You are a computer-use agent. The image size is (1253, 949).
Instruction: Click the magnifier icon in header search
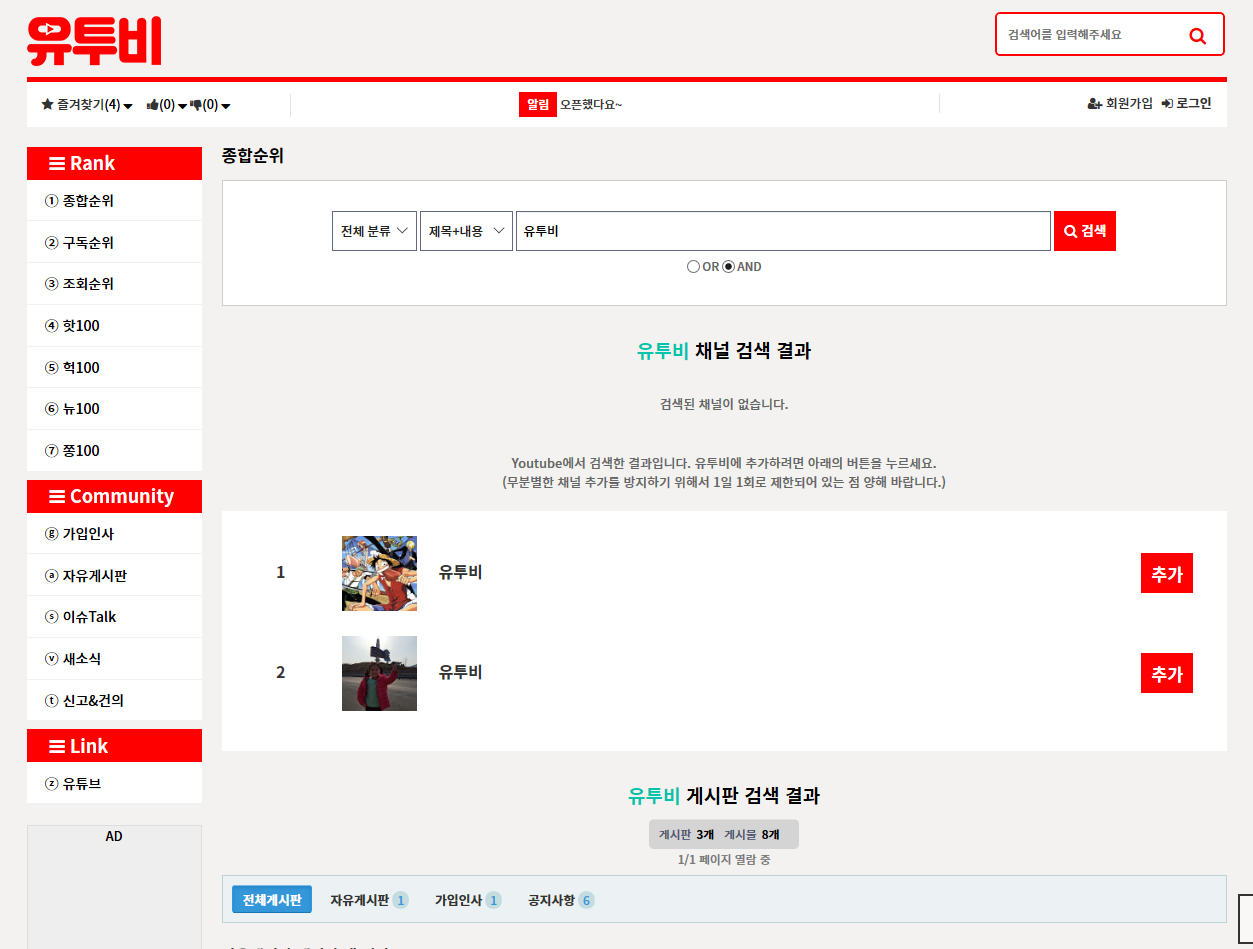tap(1197, 35)
